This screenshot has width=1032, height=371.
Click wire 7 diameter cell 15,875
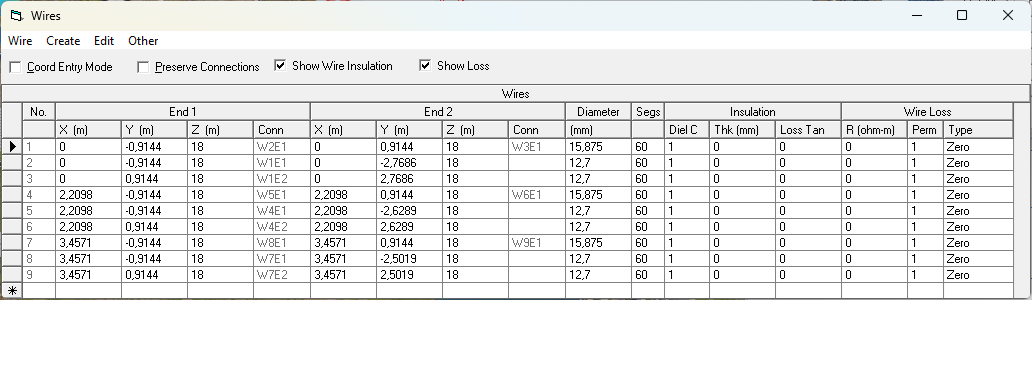click(598, 243)
